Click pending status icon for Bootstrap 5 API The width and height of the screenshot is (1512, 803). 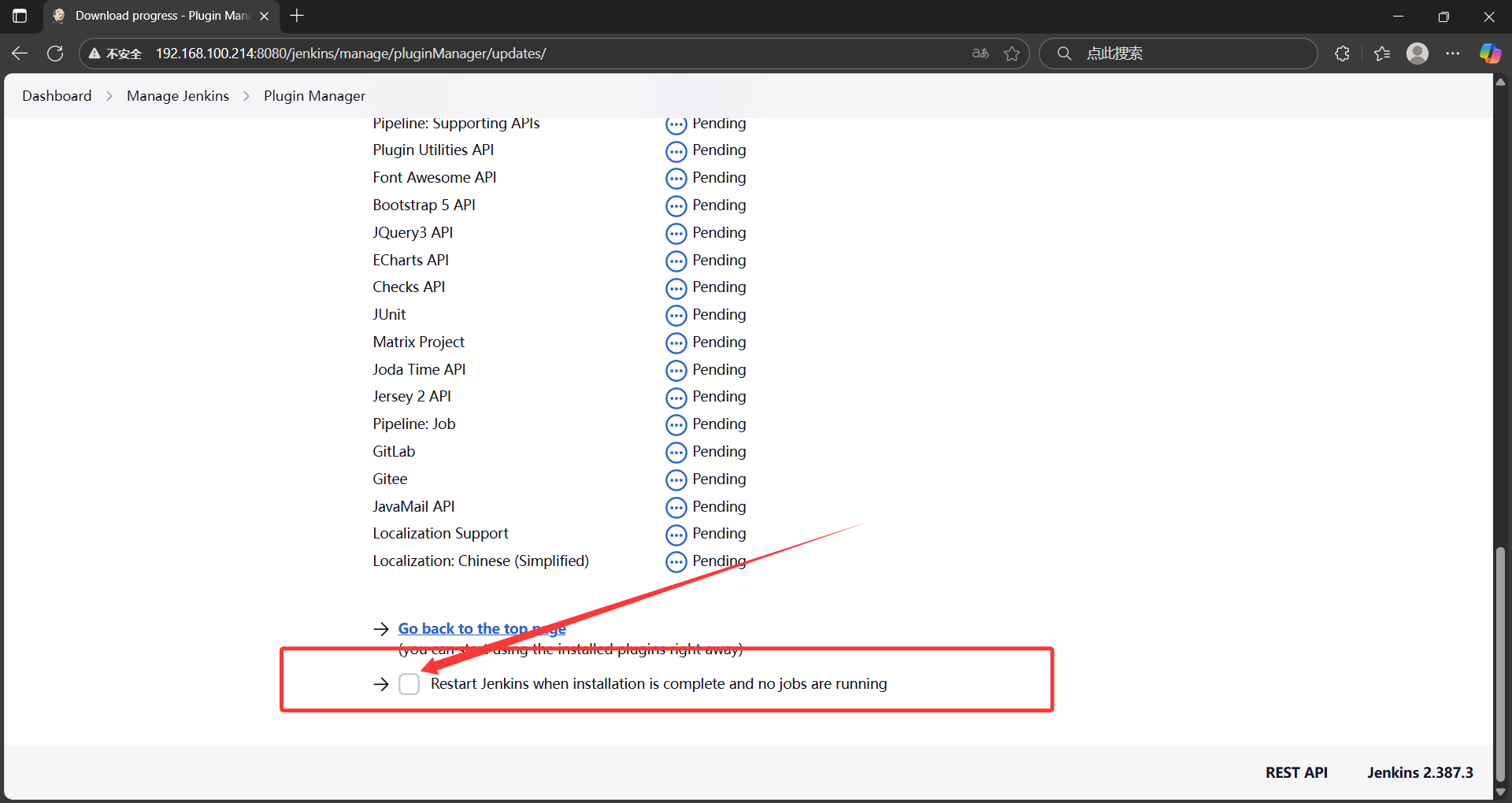tap(676, 206)
